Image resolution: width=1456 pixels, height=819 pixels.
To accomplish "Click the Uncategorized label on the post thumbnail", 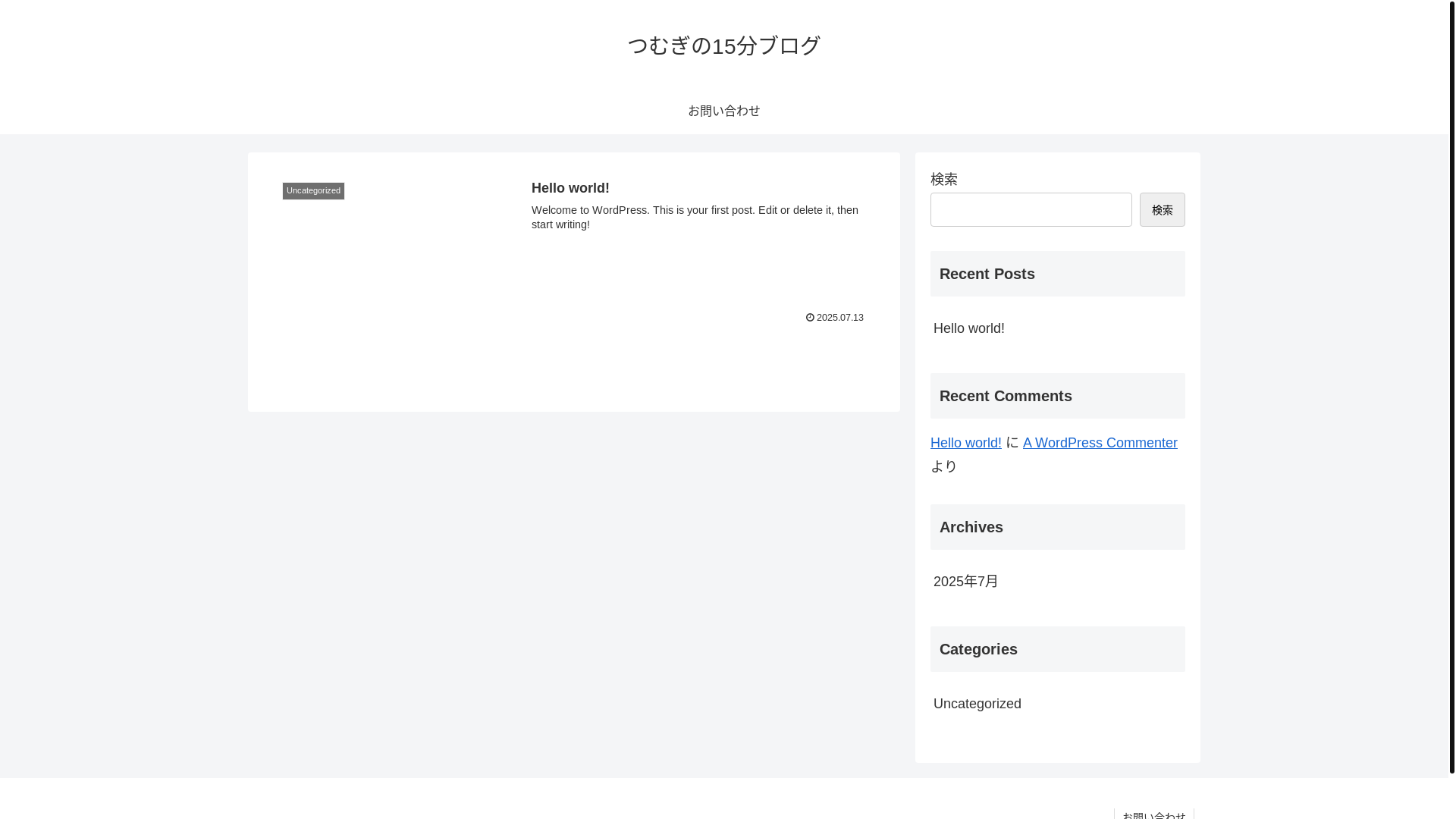I will click(x=313, y=190).
